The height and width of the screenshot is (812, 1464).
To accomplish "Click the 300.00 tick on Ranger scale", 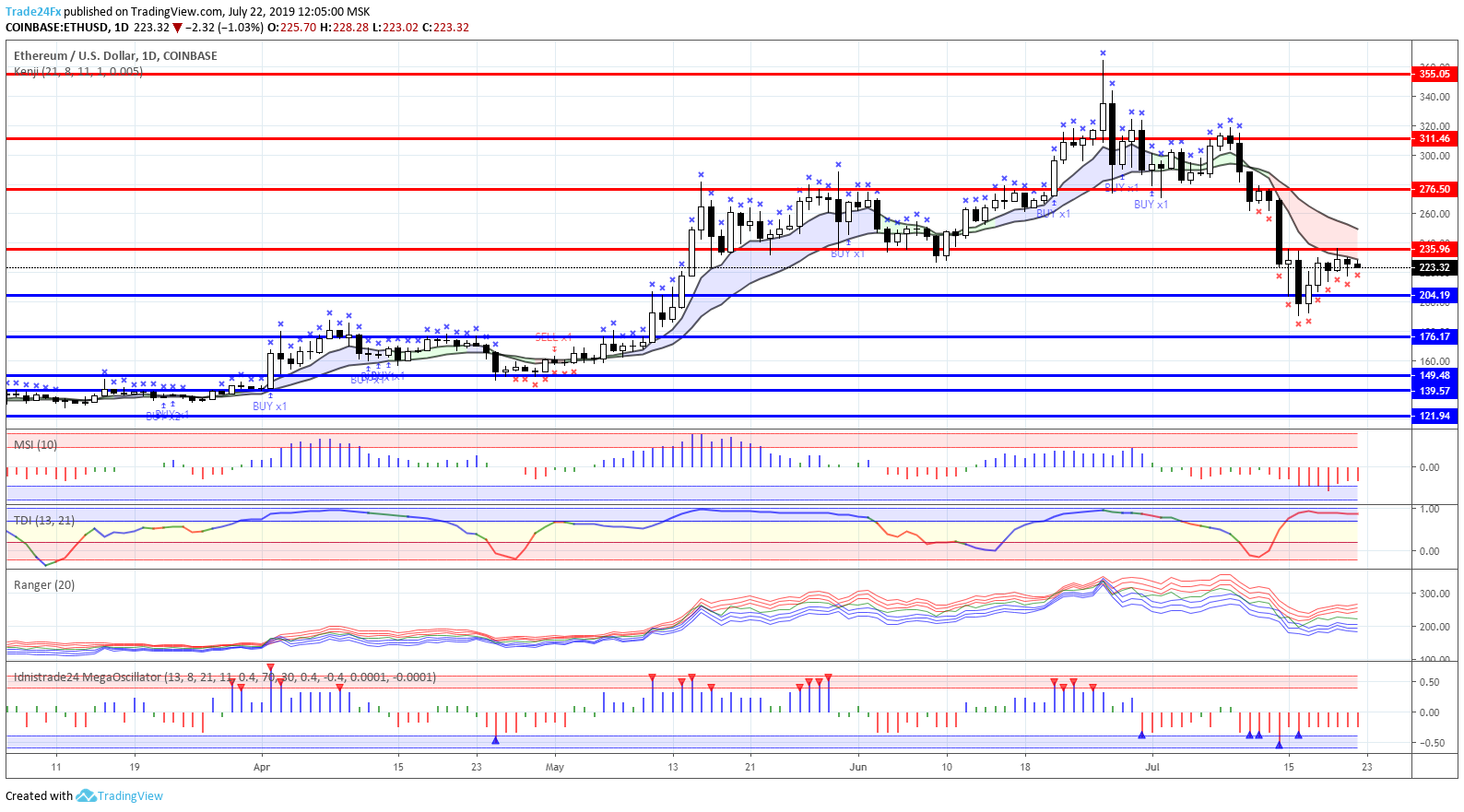I will click(1434, 594).
